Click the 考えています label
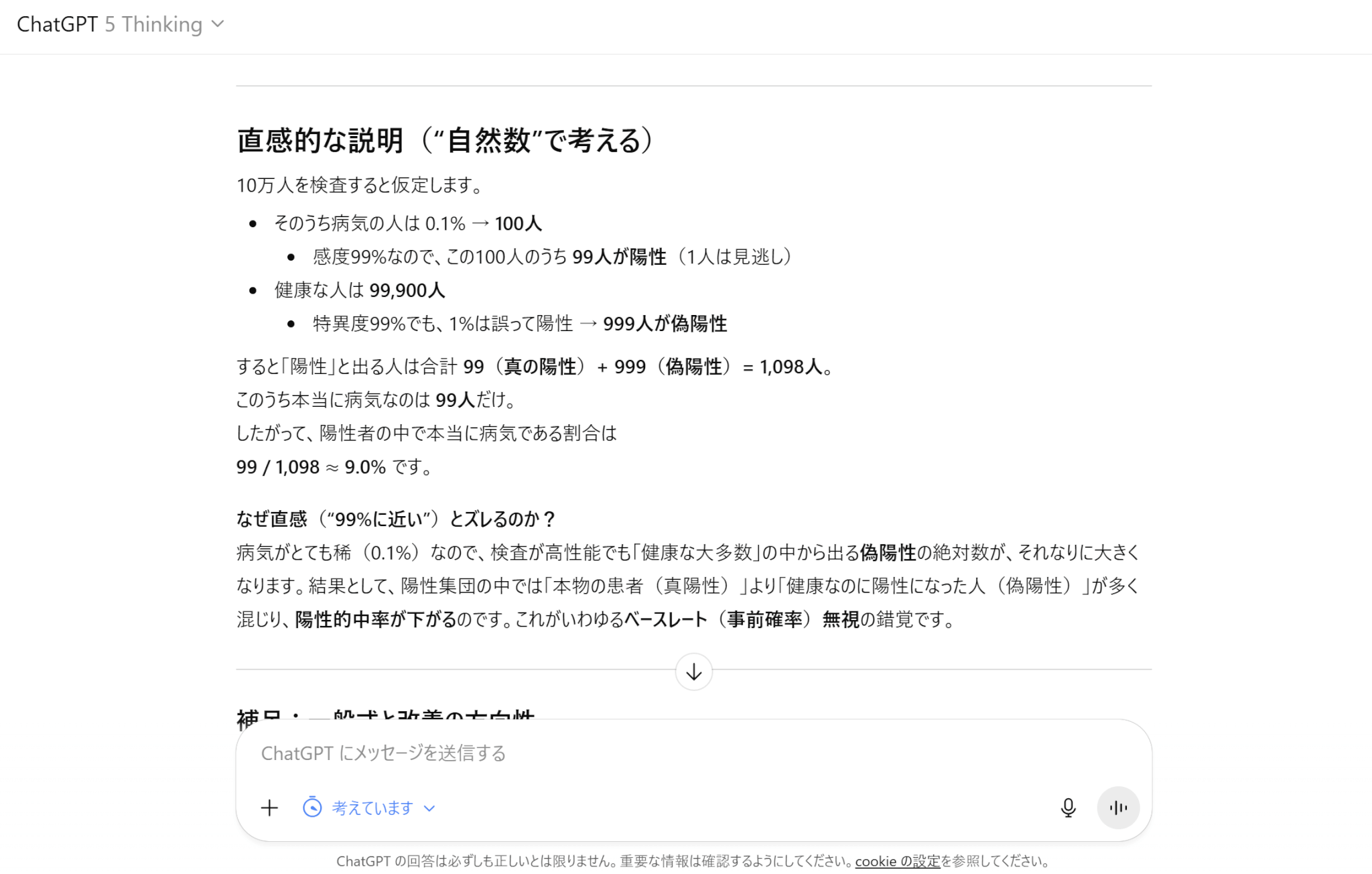The image size is (1372, 874). coord(372,808)
